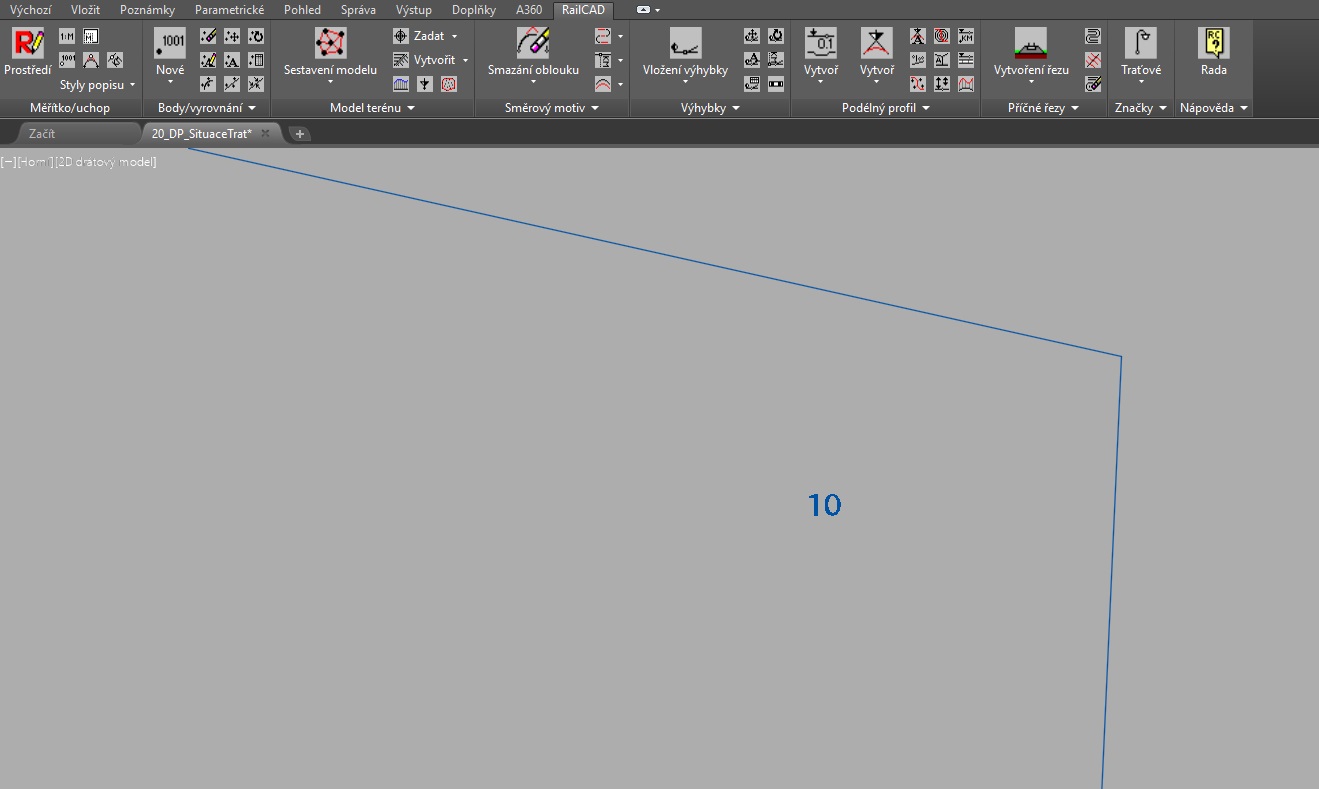
Task: Open the Výchozí ribbon tab
Action: (x=30, y=10)
